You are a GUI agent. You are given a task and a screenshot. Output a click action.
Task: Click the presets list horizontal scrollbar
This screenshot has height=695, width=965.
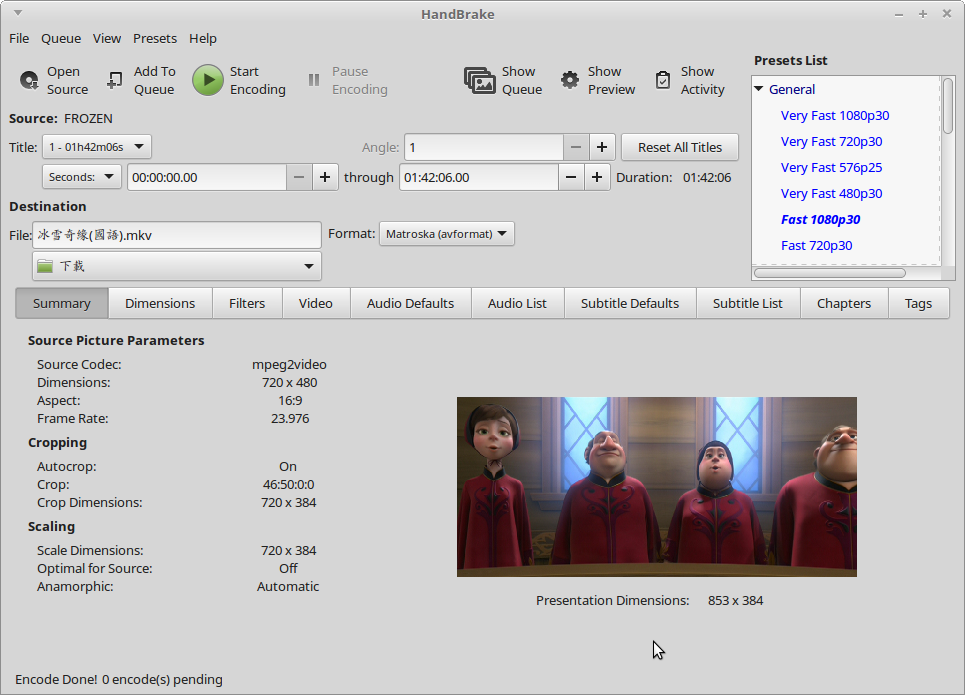tap(830, 273)
